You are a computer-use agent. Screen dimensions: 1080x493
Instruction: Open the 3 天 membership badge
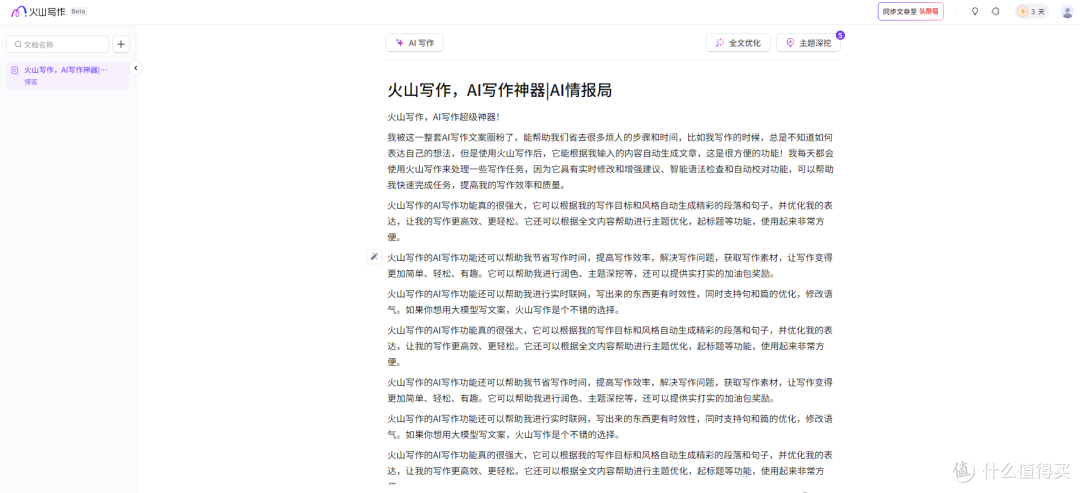(x=1032, y=12)
